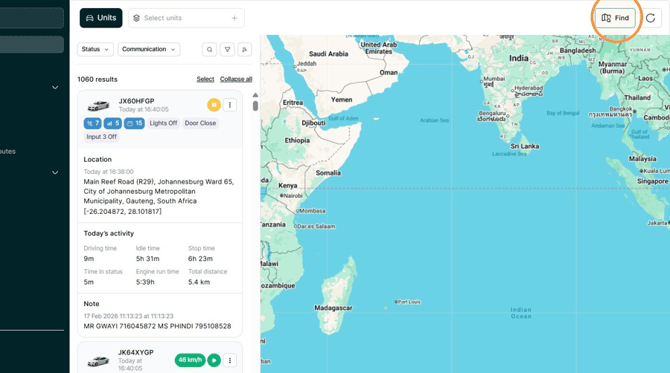The width and height of the screenshot is (670, 373).
Task: Click the Input 3 Off tag
Action: [101, 137]
